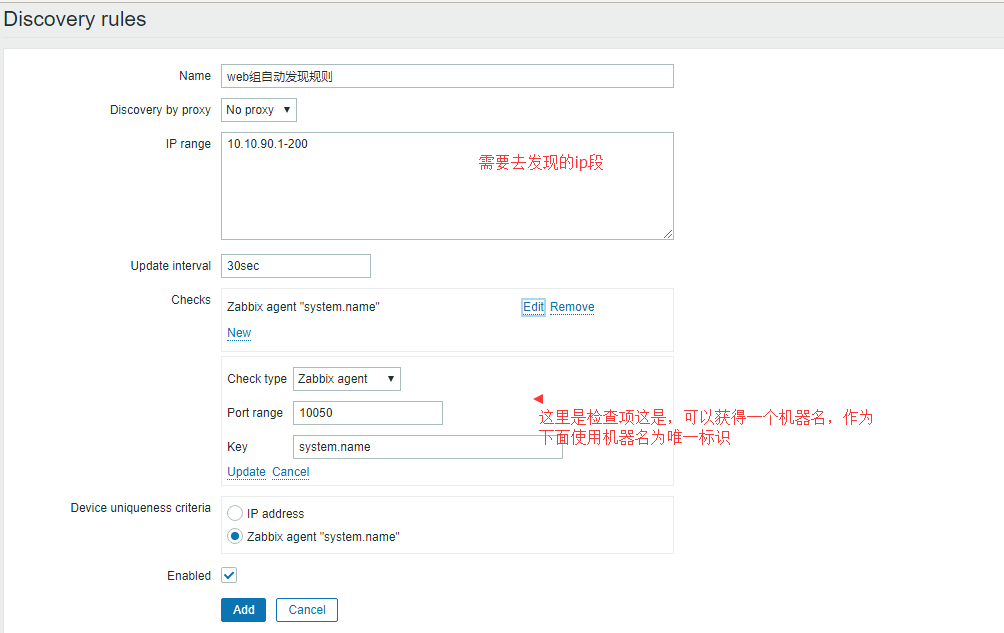
Task: Click the Update interval field
Action: tap(295, 266)
